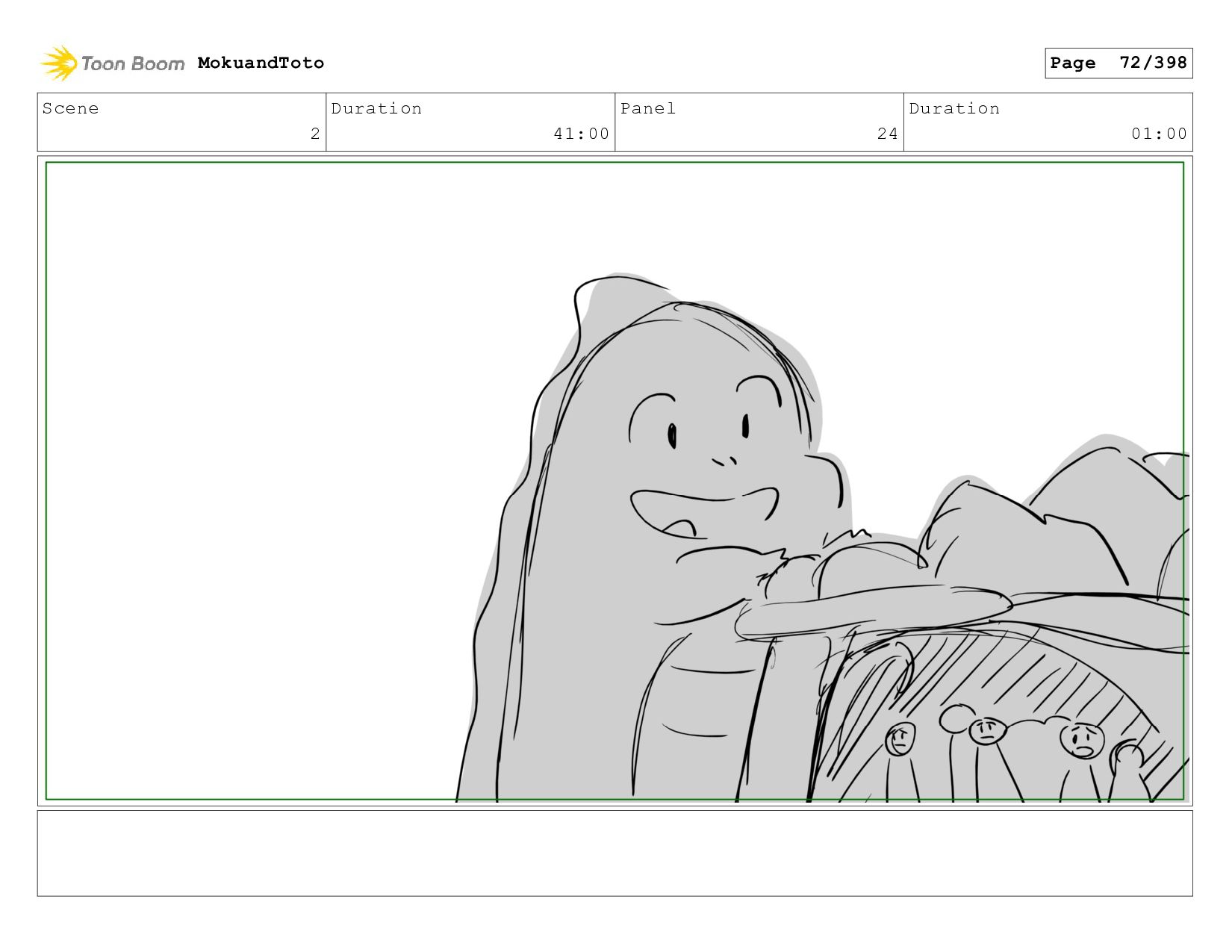This screenshot has width=1232, height=952.
Task: Click the panel number 24
Action: (x=887, y=134)
